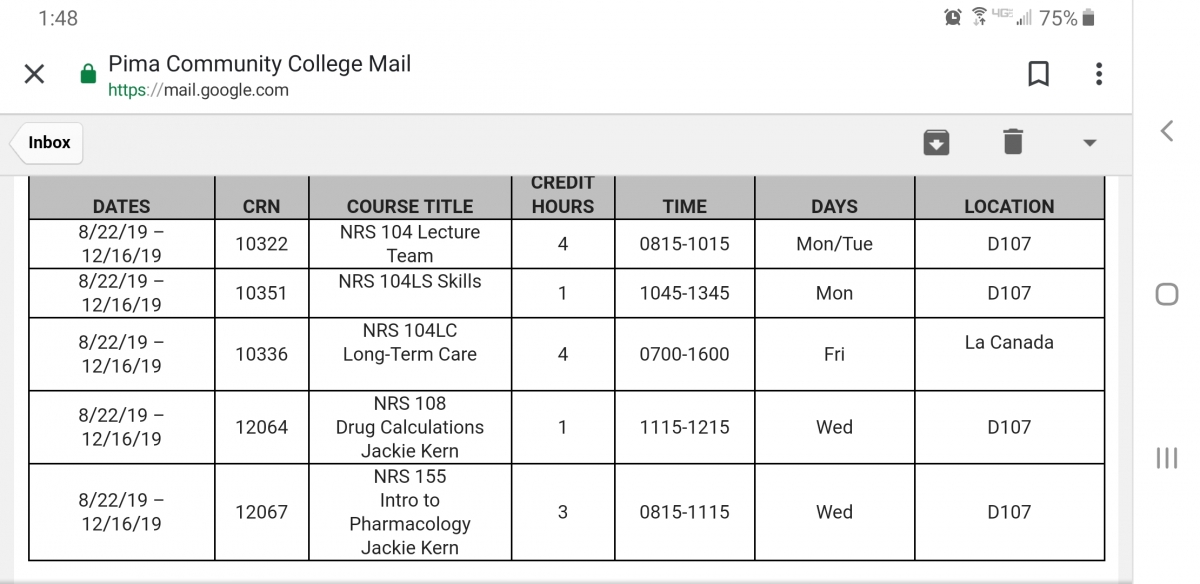Expand the more actions dropdown arrow
The width and height of the screenshot is (1200, 584).
1090,143
